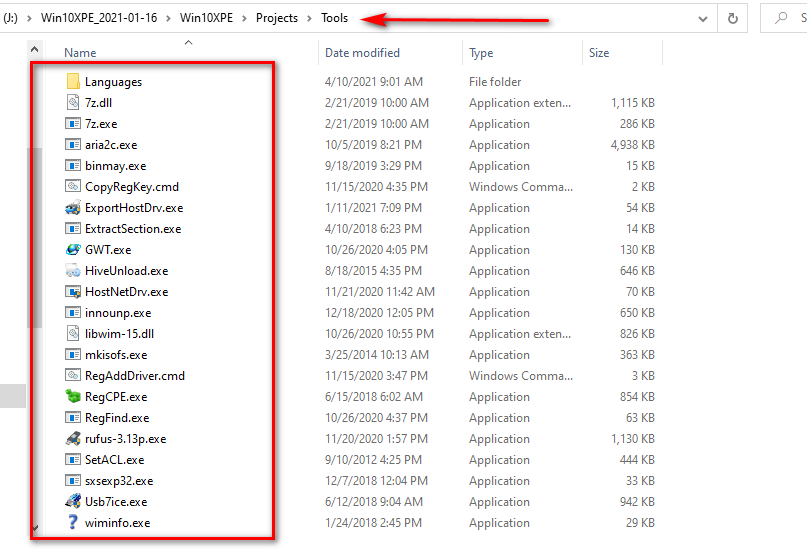Select the file name rufus-3.13p.exe
807x549 pixels.
(126, 439)
